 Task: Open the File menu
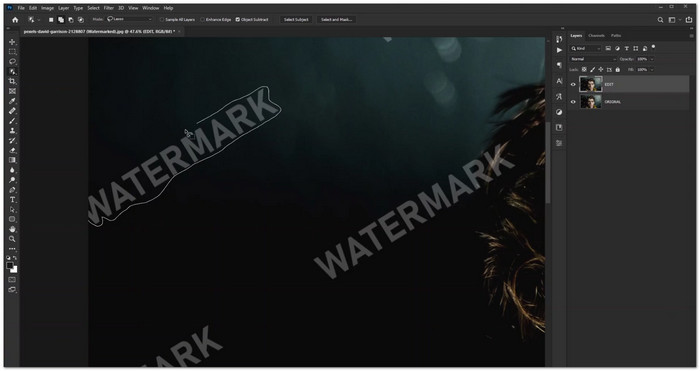21,8
